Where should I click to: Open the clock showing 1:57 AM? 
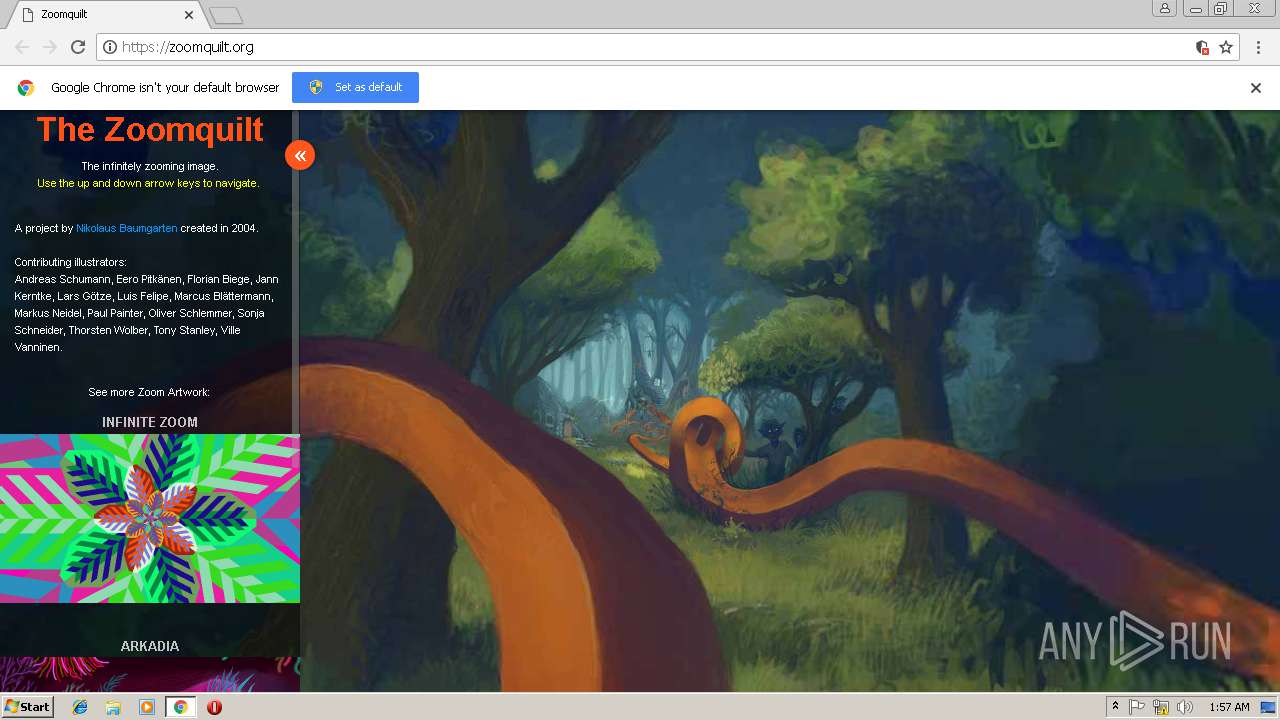(x=1229, y=707)
